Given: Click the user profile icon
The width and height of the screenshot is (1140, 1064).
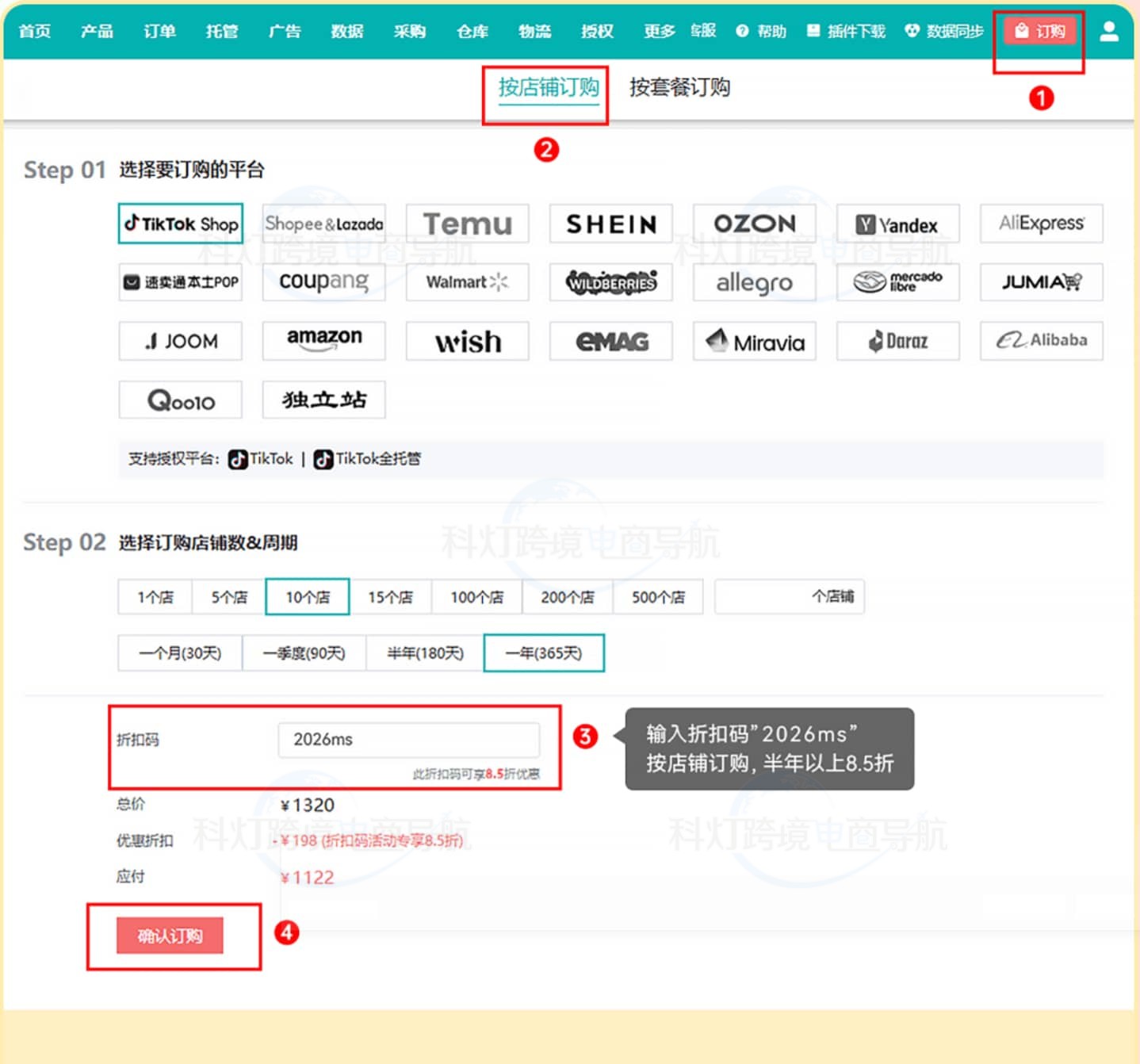Looking at the screenshot, I should point(1109,31).
